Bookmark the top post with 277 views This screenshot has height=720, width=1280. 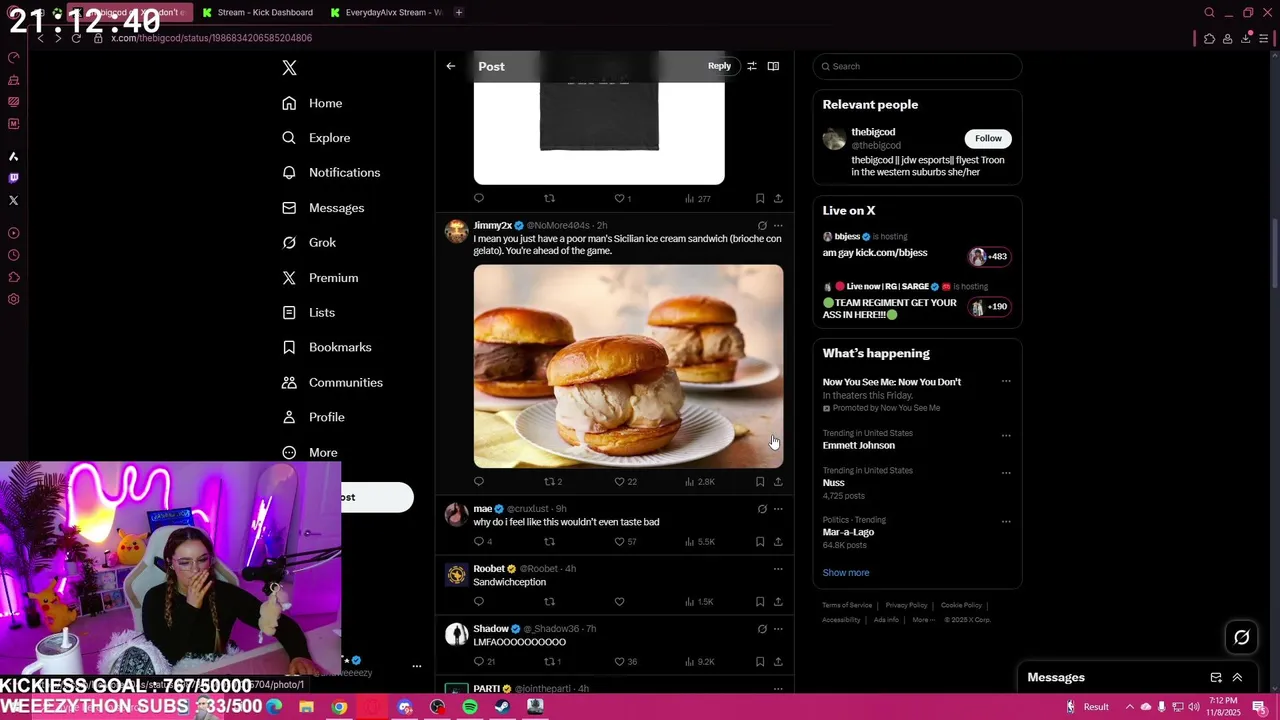760,199
